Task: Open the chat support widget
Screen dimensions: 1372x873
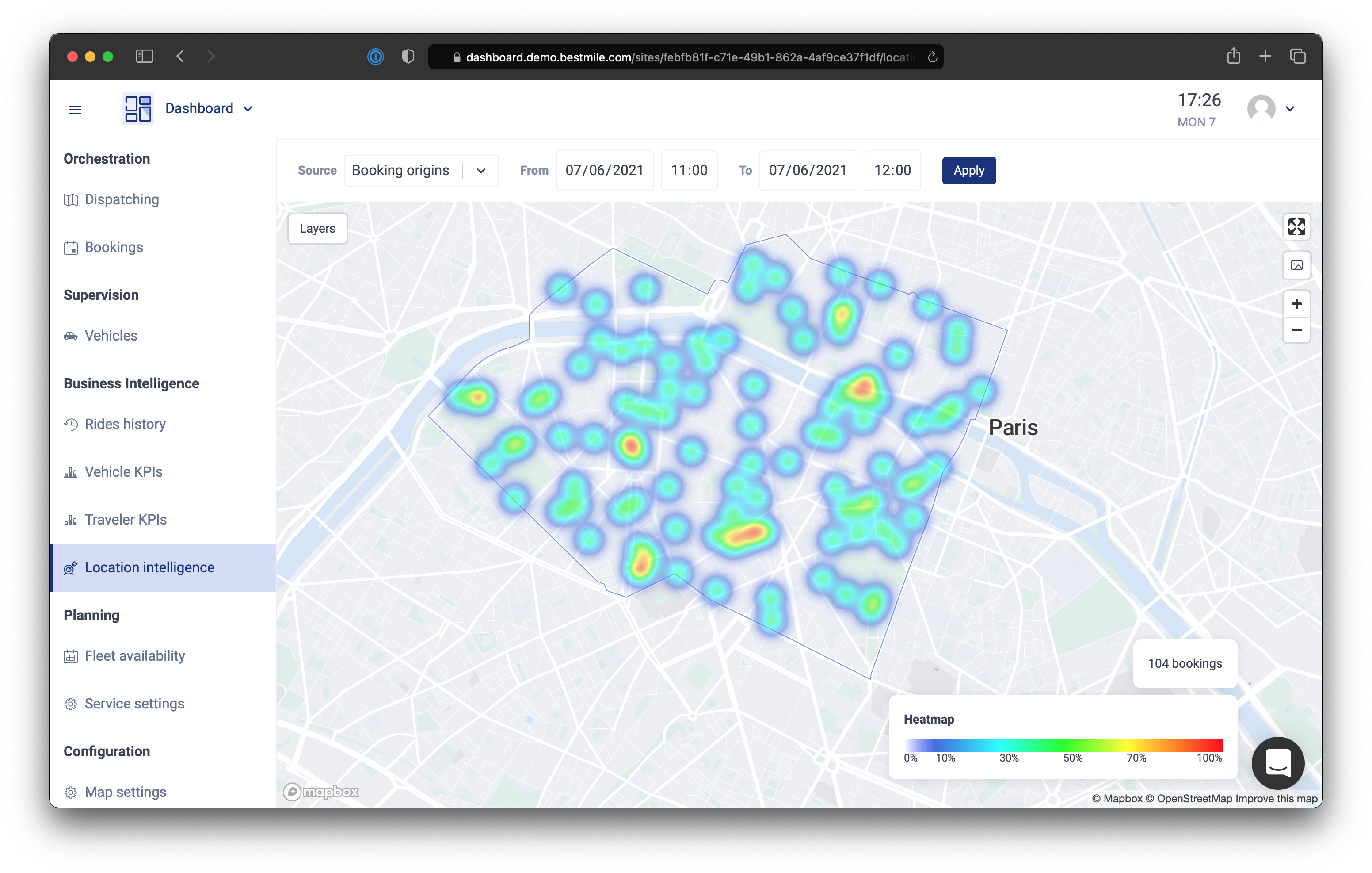Action: coord(1278,763)
